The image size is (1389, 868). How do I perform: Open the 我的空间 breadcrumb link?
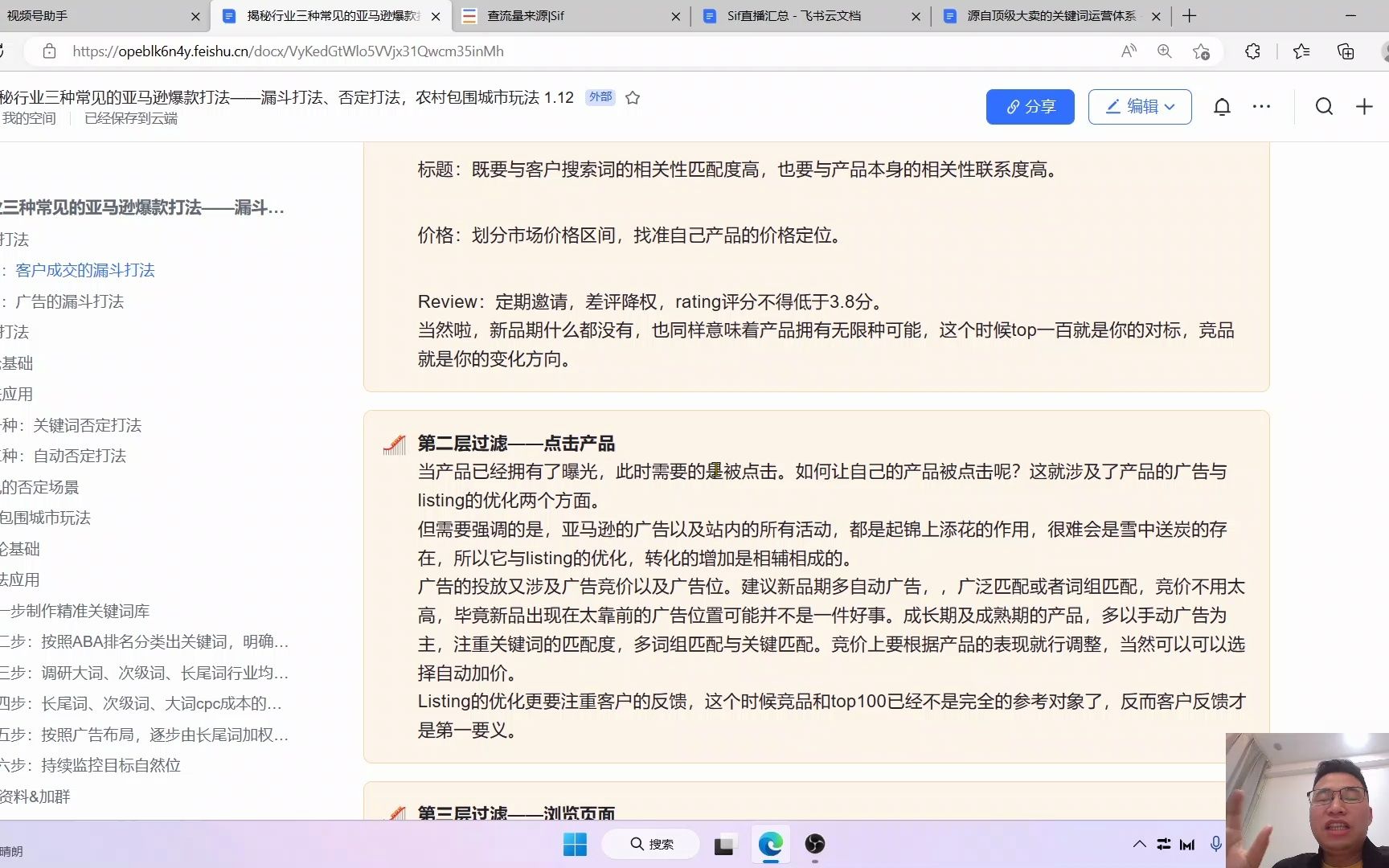pyautogui.click(x=29, y=119)
